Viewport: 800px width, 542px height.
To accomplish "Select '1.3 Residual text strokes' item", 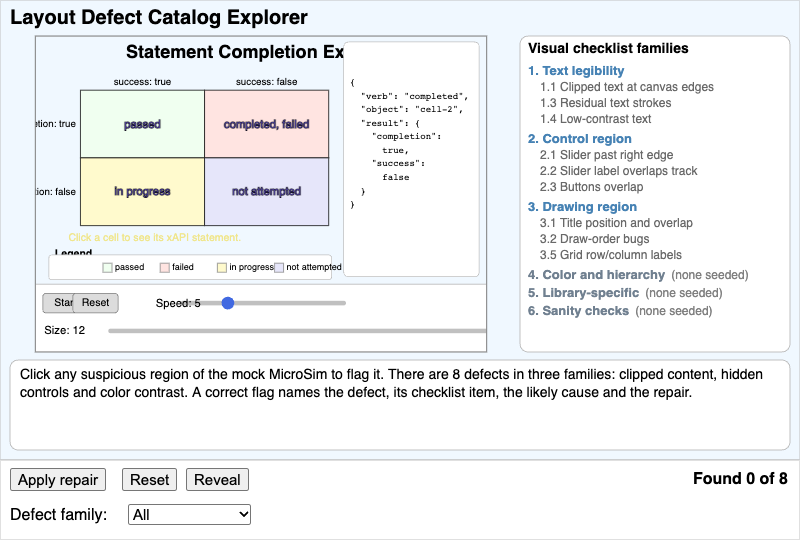I will 606,103.
